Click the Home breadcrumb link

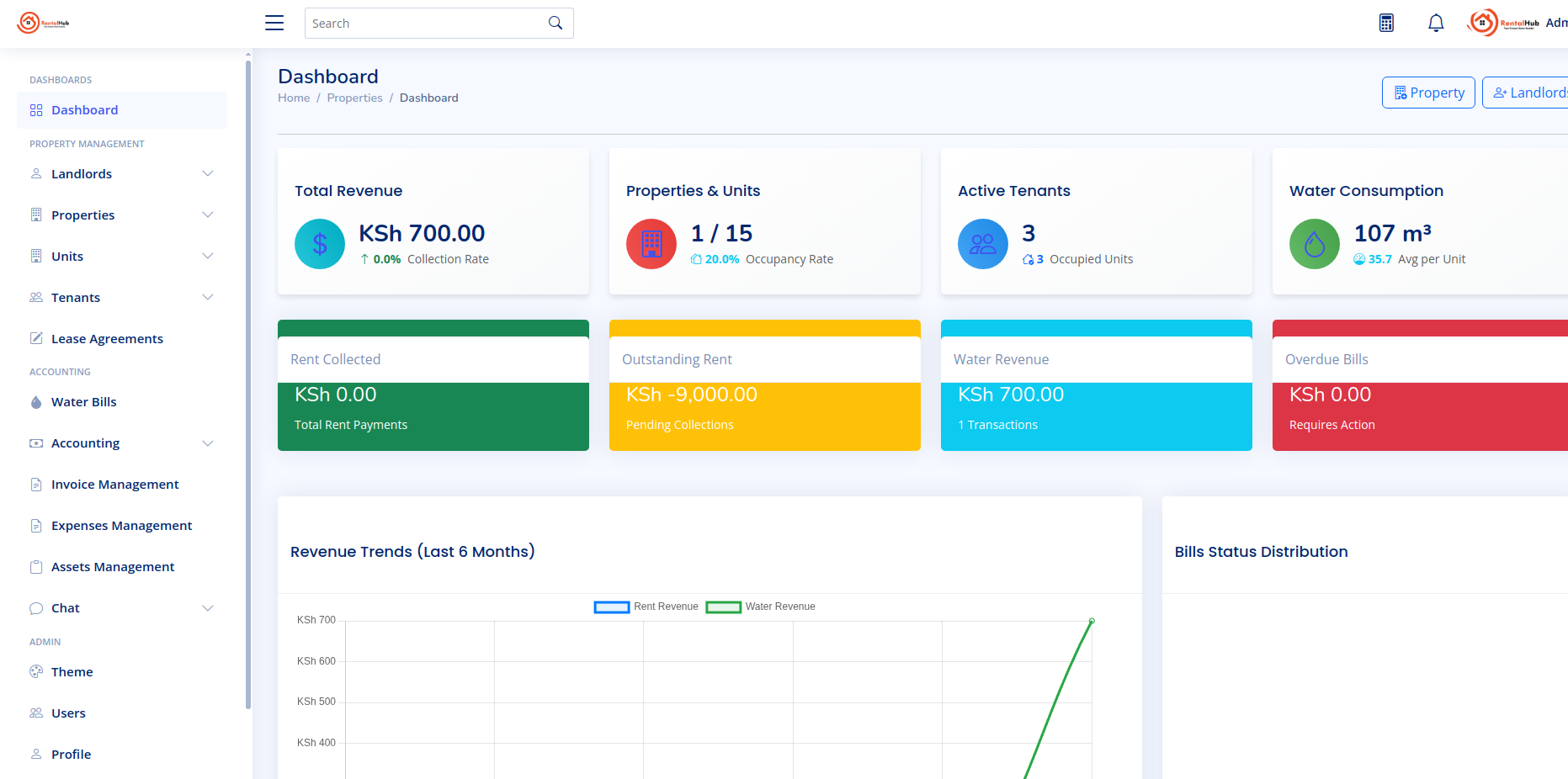[x=294, y=98]
